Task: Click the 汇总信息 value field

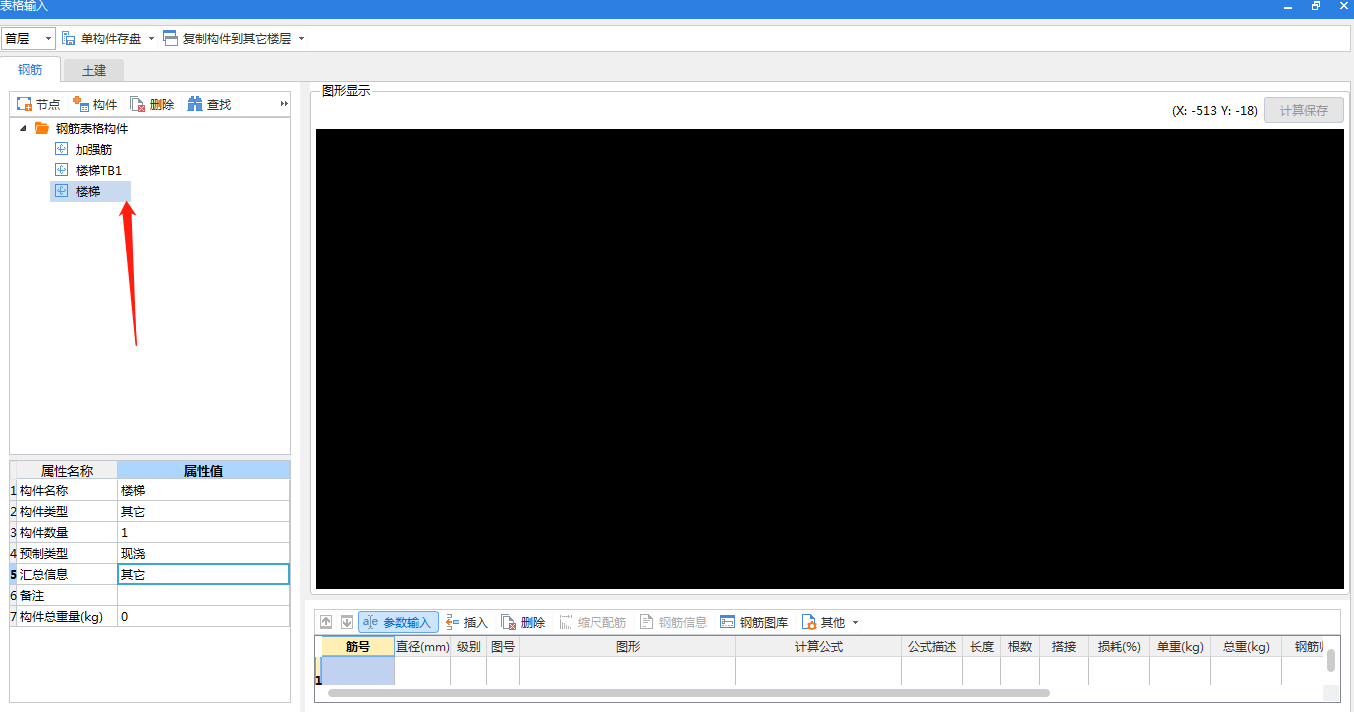Action: 203,574
